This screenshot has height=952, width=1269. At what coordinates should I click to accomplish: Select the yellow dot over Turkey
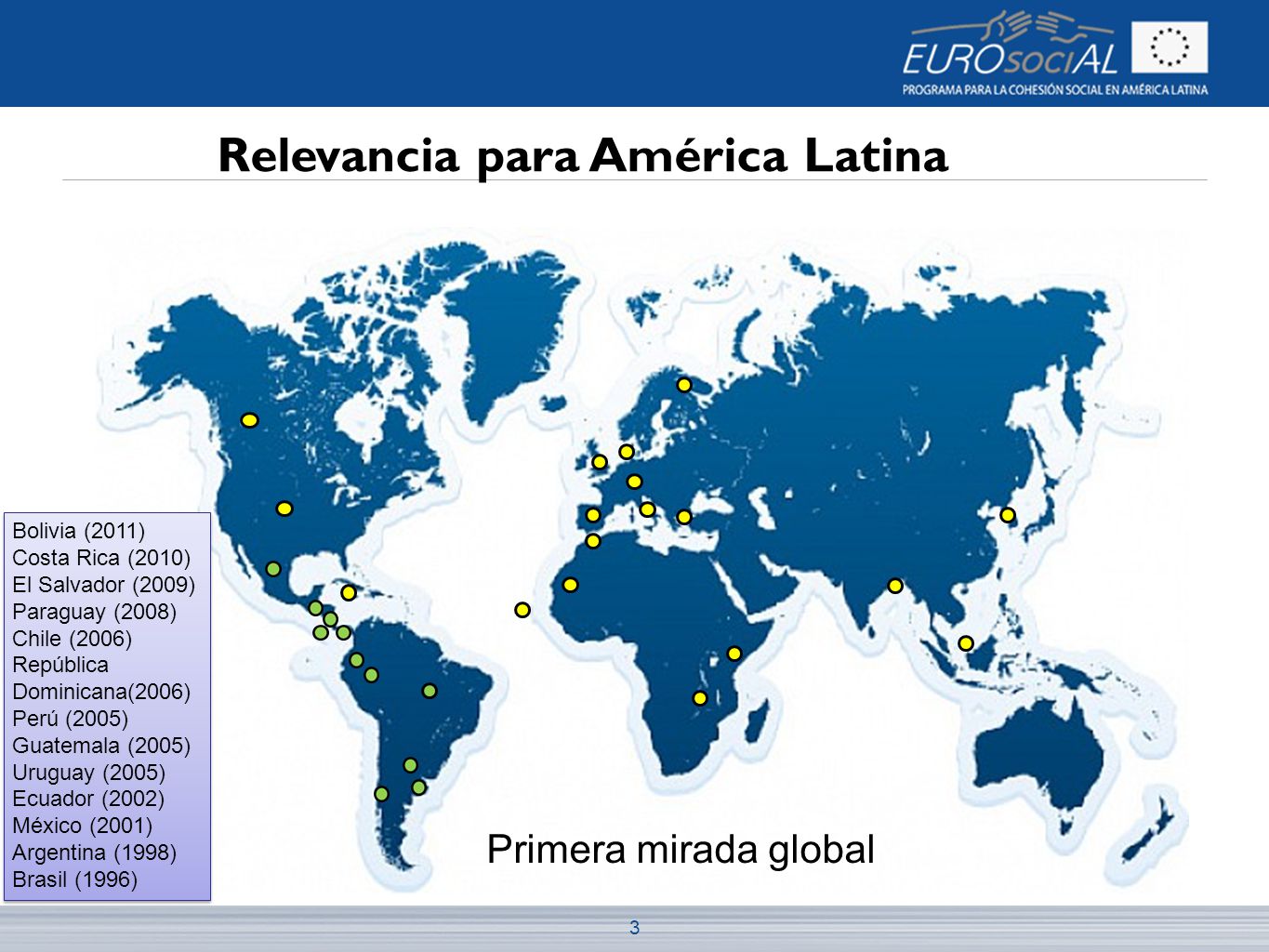pos(684,517)
